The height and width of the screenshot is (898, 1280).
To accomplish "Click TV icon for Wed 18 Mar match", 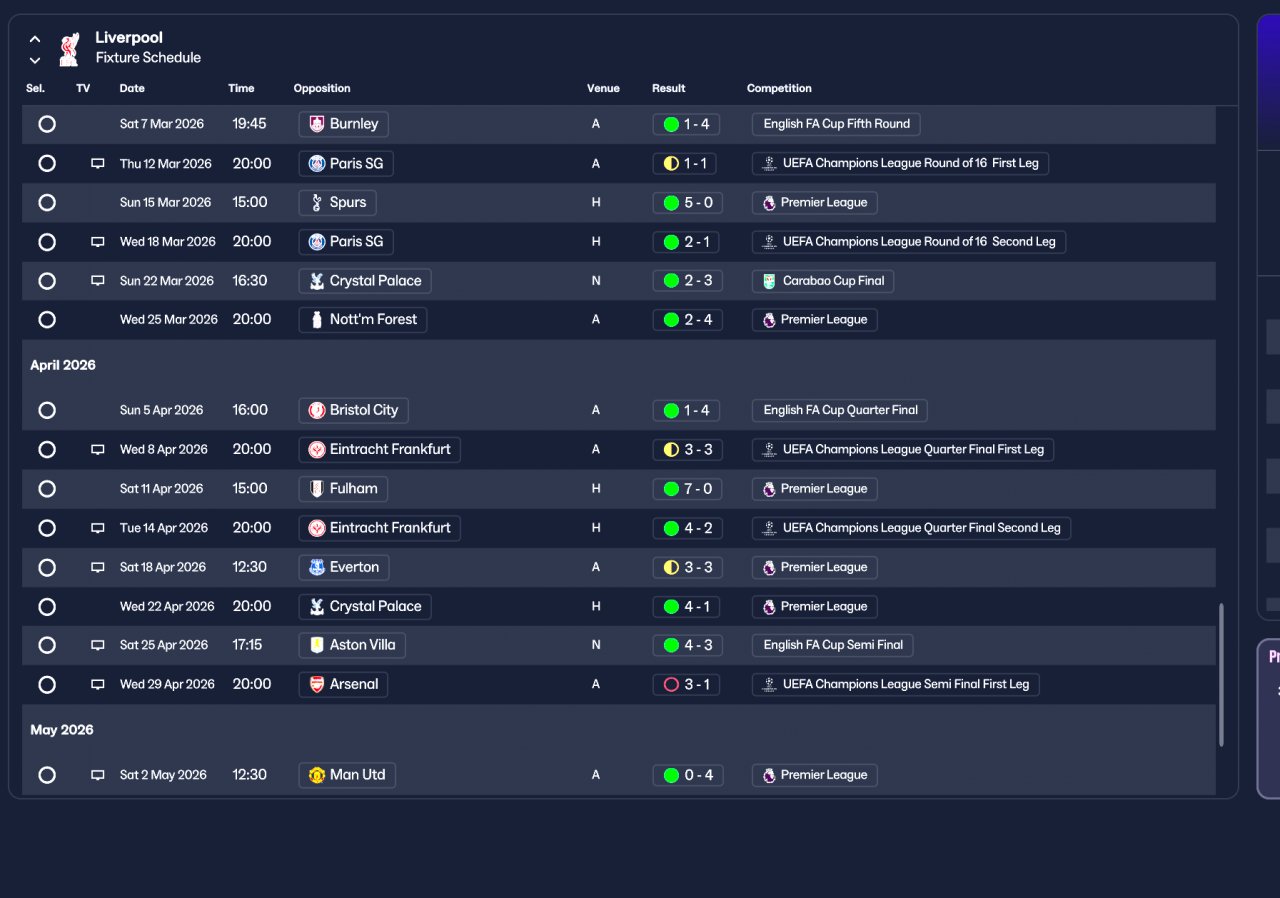I will click(x=98, y=242).
